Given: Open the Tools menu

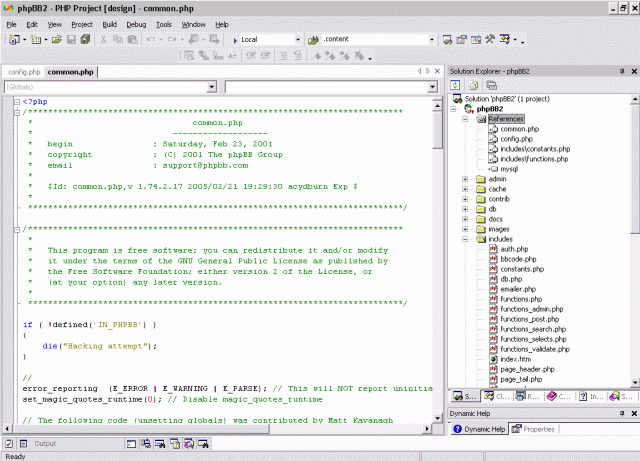Looking at the screenshot, I should [x=164, y=24].
